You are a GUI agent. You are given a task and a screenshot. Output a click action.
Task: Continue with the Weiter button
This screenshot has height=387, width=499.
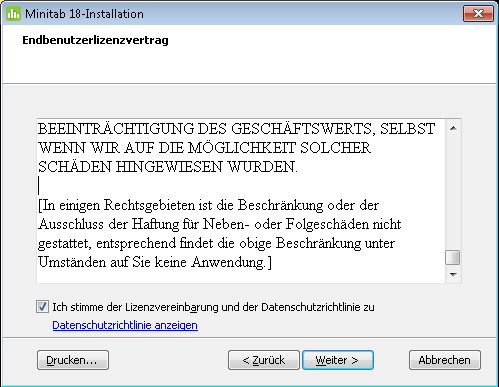(x=338, y=360)
